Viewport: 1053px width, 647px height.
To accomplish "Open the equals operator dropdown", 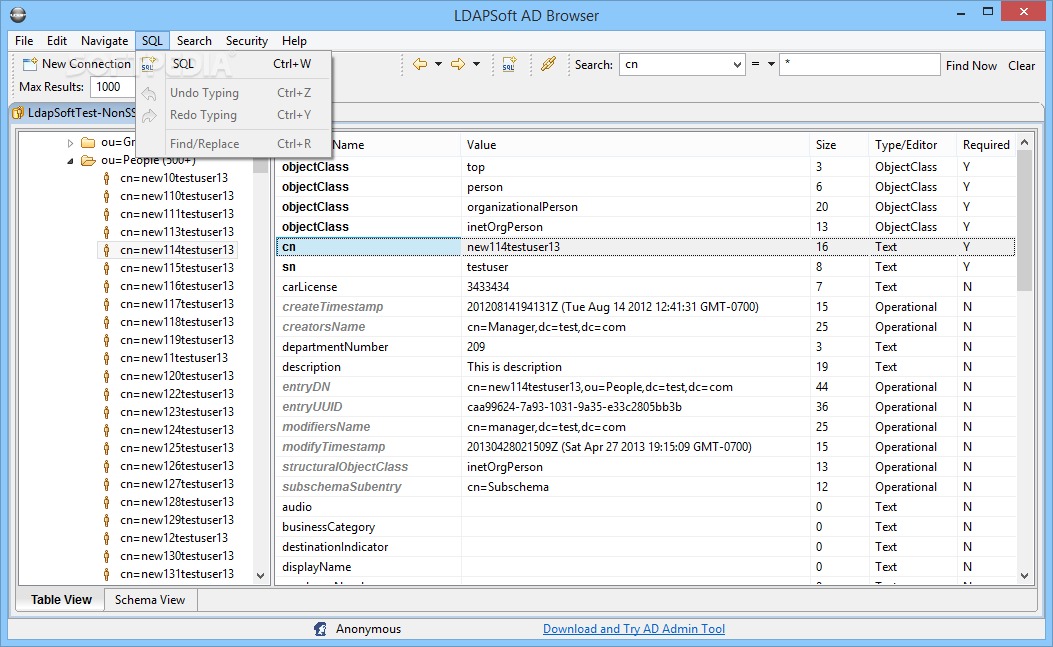I will [x=771, y=64].
